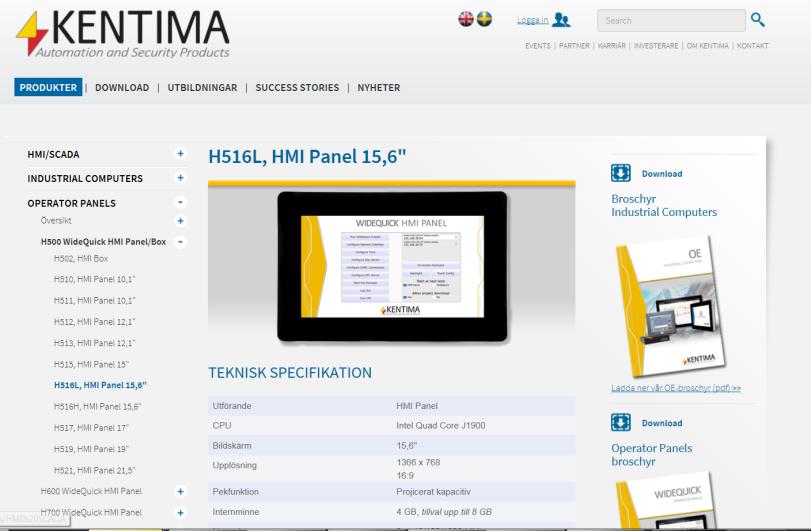
Task: Select the PRODUKTER menu tab
Action: click(48, 87)
